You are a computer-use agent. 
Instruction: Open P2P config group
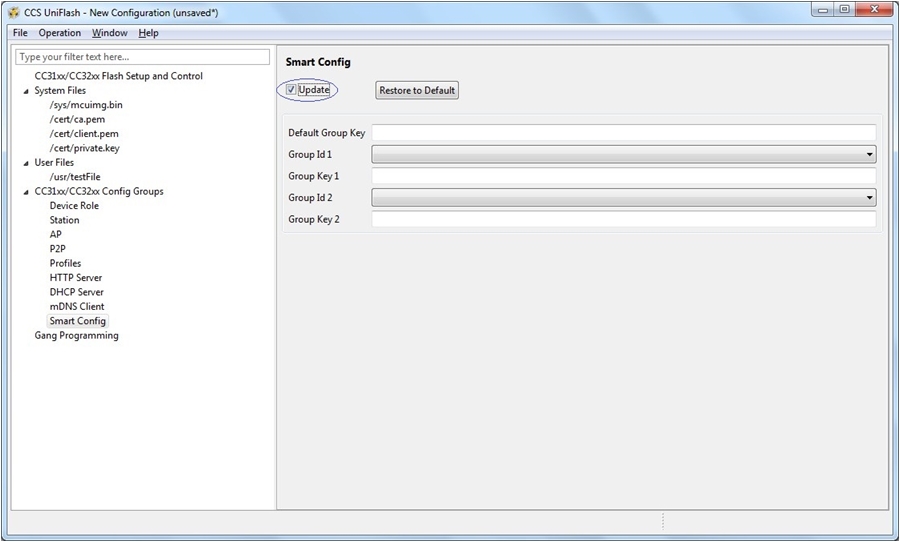(x=57, y=249)
